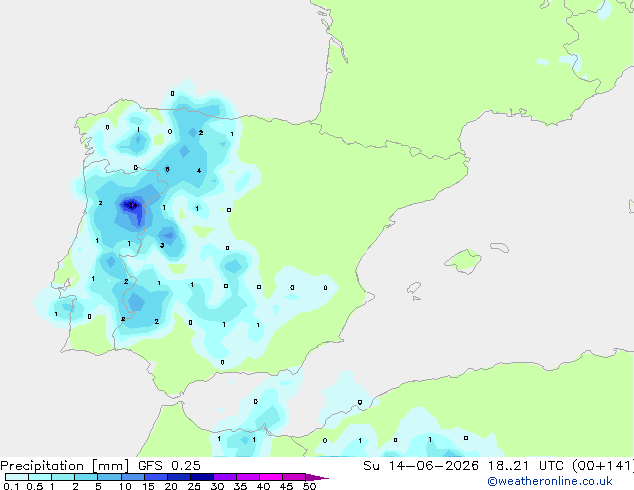Click the legend swatch between 30 and 35

[x=225, y=477]
